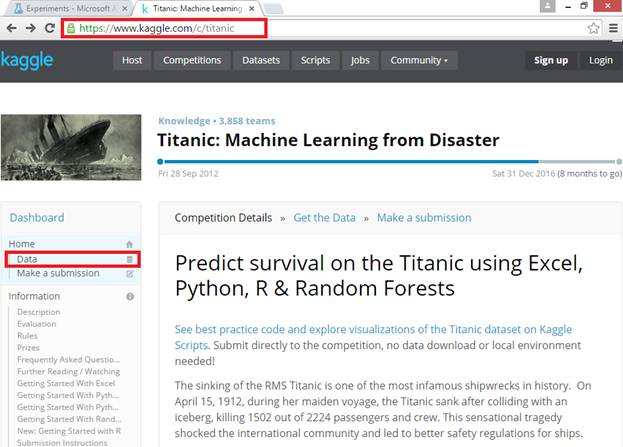Select Data in the Dashboard sidebar
Screen dimensions: 623x447
[28, 259]
